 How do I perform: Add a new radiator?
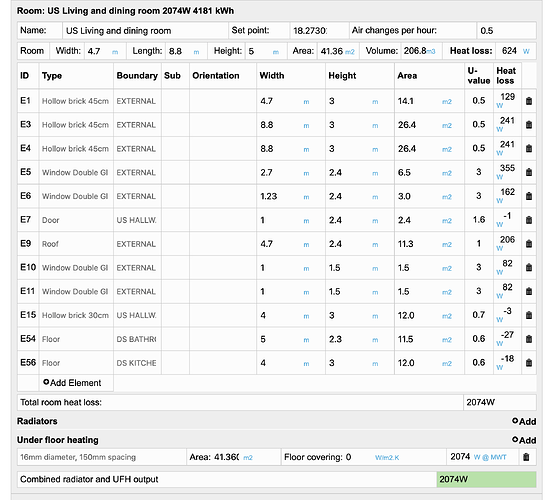[x=524, y=421]
